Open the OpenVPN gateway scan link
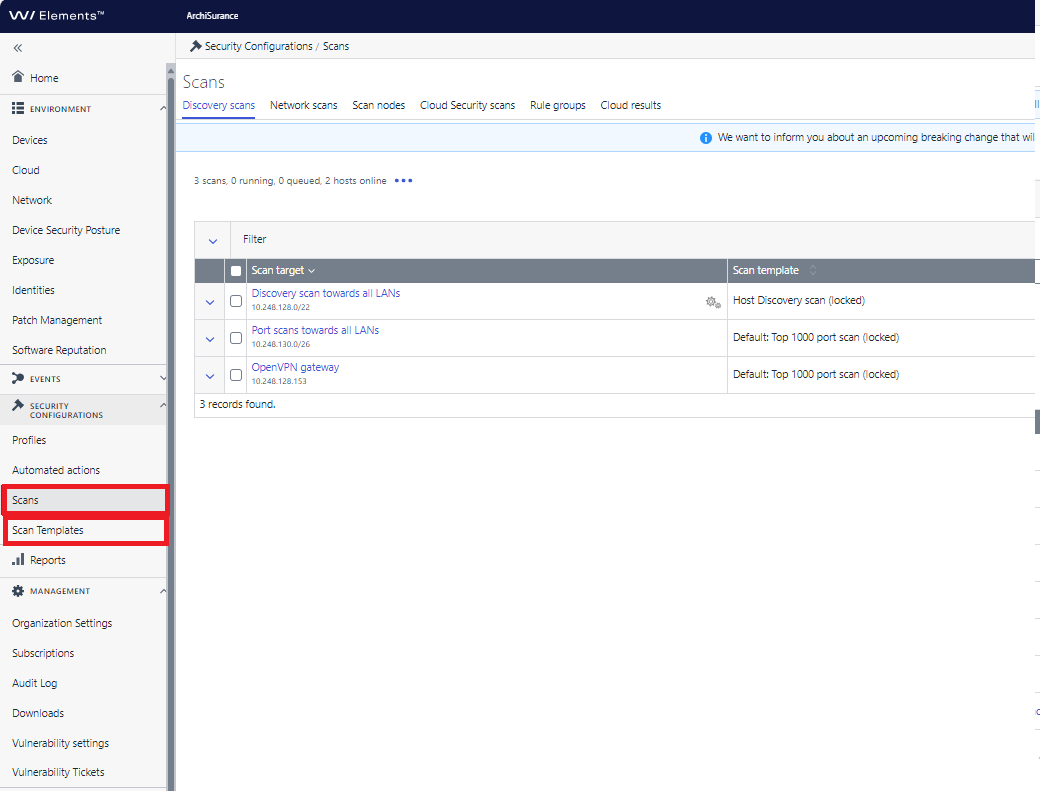1040x791 pixels. click(295, 367)
